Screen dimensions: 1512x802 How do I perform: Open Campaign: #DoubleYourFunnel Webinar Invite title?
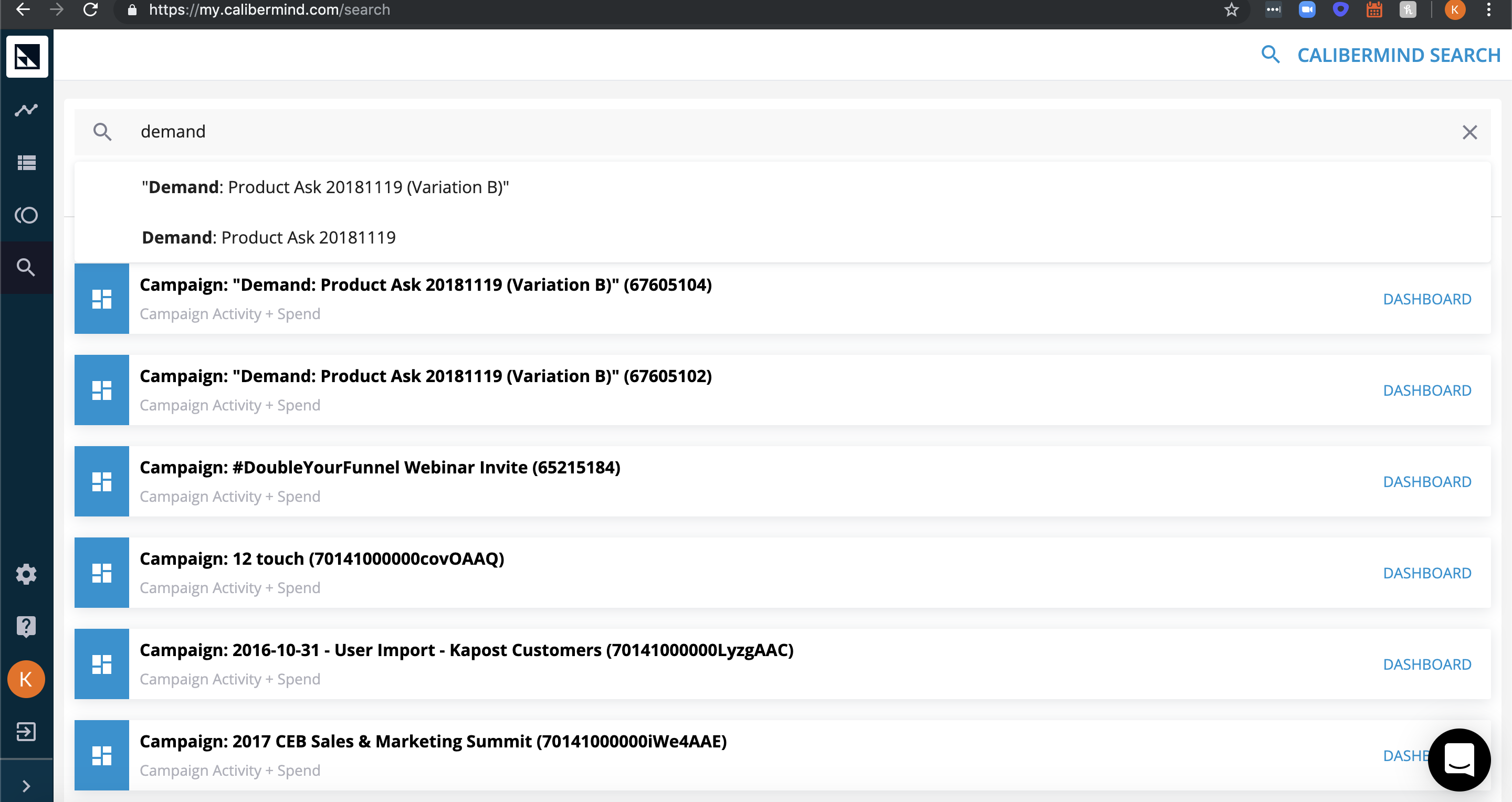[380, 468]
